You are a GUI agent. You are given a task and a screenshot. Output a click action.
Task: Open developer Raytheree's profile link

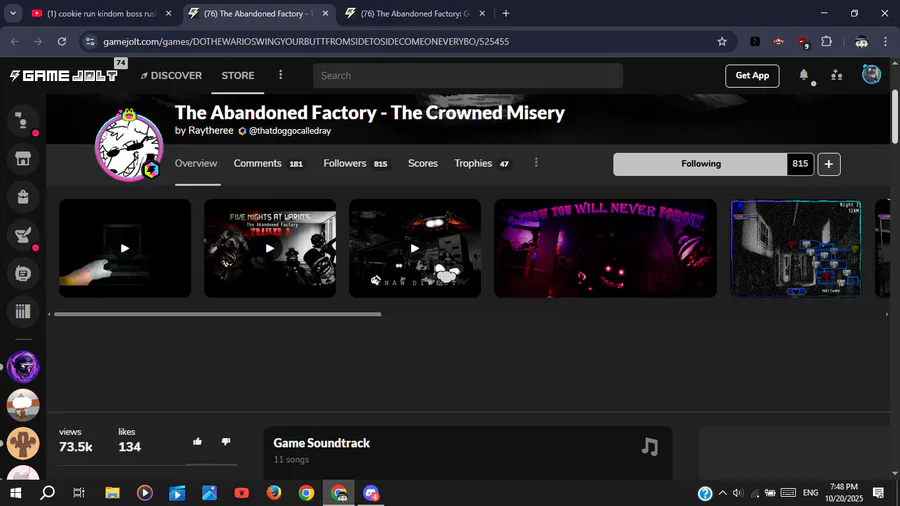[x=211, y=130]
